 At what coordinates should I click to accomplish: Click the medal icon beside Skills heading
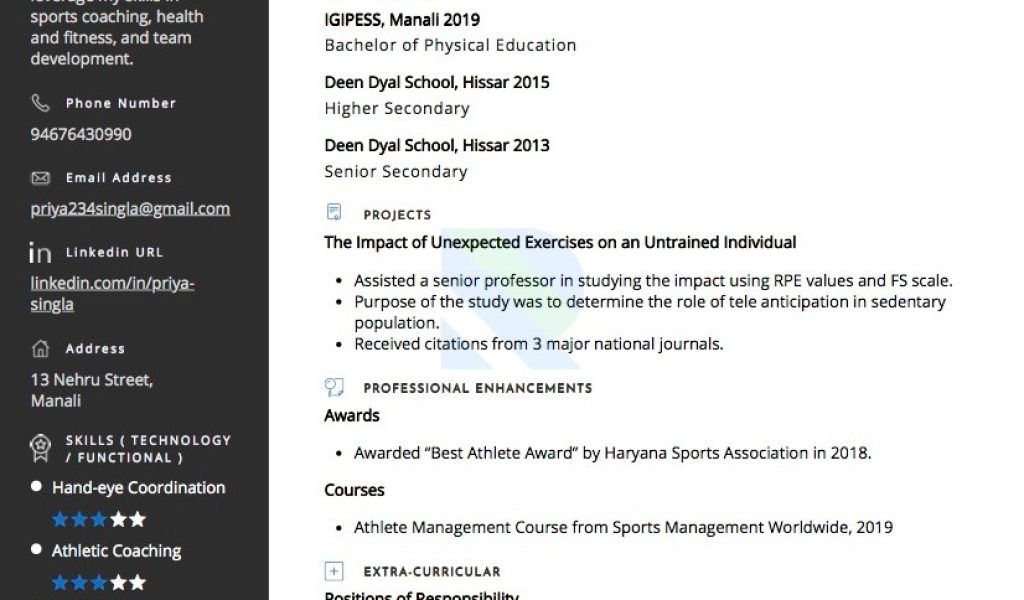pyautogui.click(x=40, y=448)
